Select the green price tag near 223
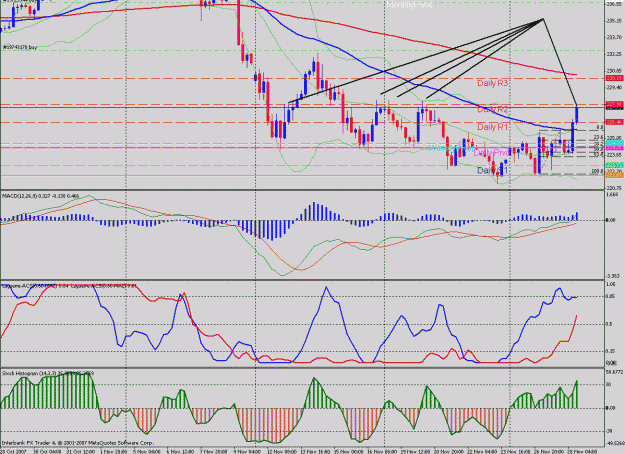 pos(614,165)
